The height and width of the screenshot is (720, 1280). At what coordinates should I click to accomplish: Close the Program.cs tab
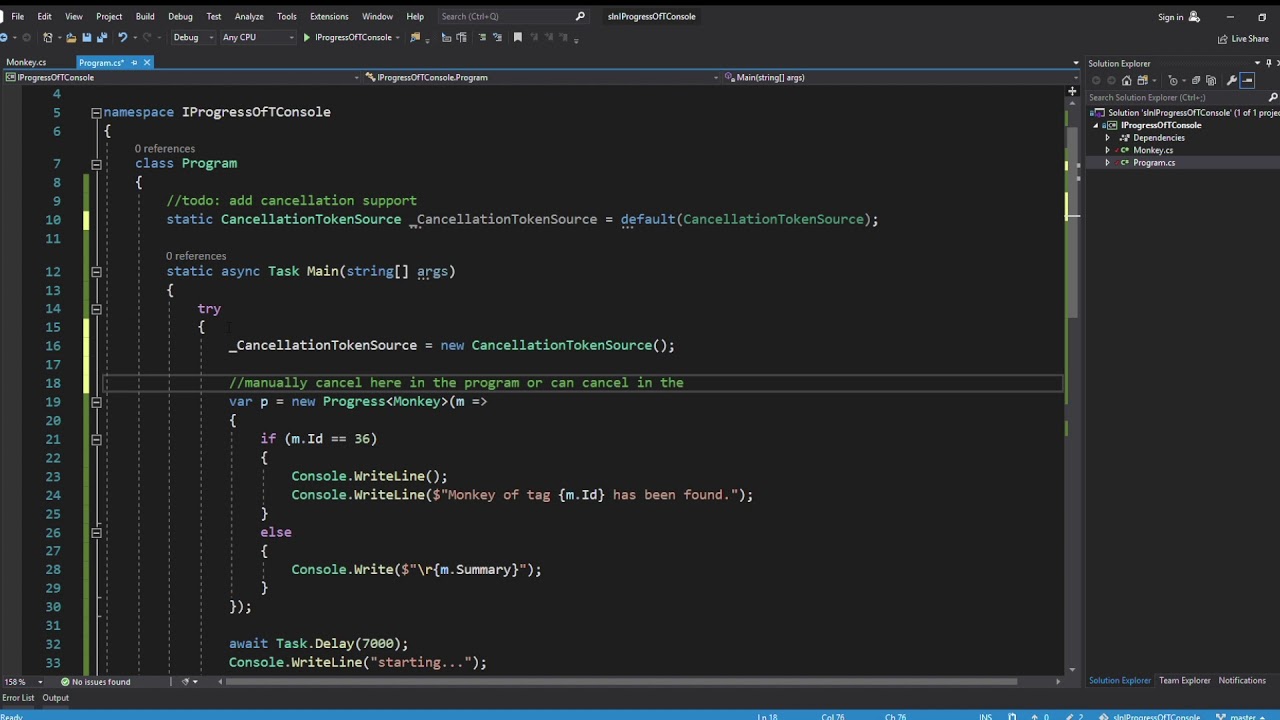(x=146, y=62)
